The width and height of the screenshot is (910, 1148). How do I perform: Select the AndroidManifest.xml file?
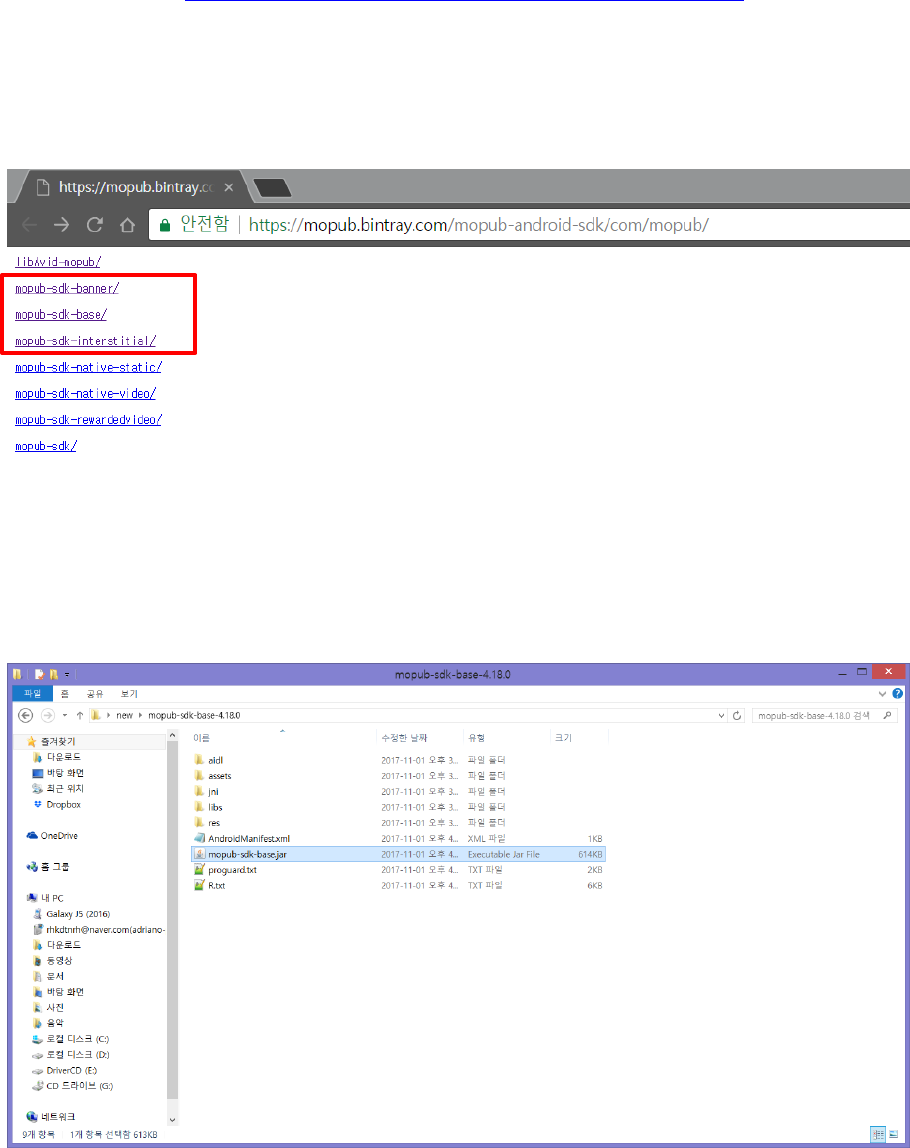(x=249, y=838)
